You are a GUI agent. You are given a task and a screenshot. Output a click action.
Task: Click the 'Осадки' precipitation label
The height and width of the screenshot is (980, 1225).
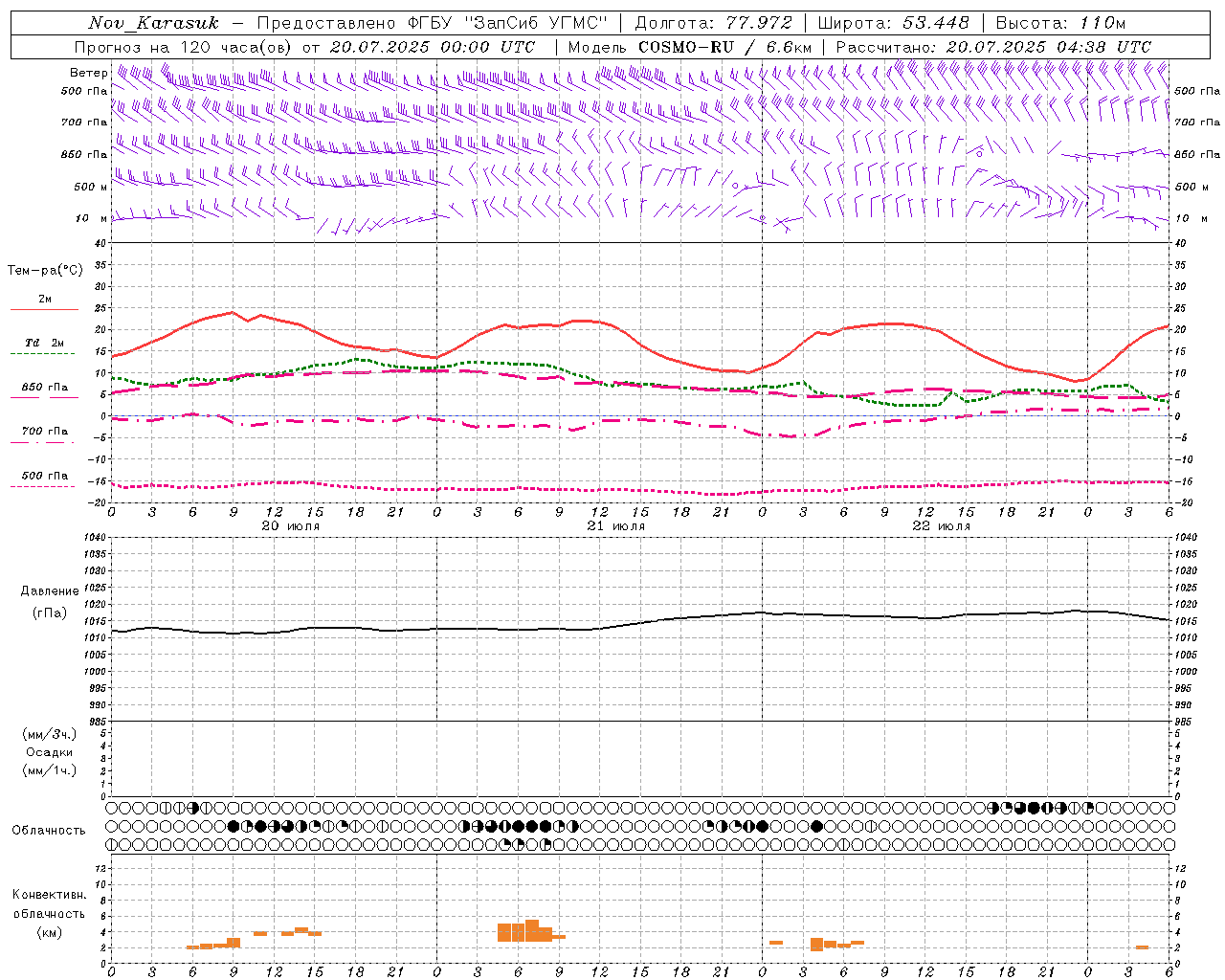click(50, 752)
